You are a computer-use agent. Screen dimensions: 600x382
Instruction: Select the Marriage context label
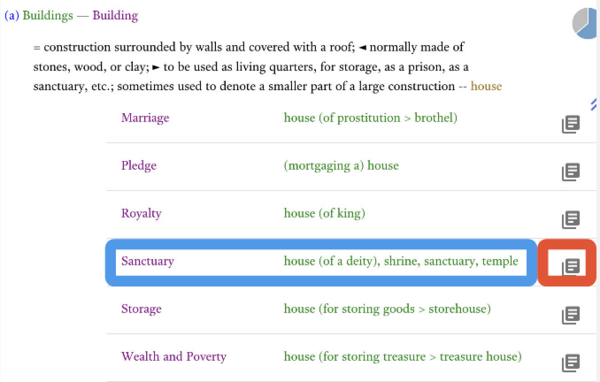tap(145, 118)
